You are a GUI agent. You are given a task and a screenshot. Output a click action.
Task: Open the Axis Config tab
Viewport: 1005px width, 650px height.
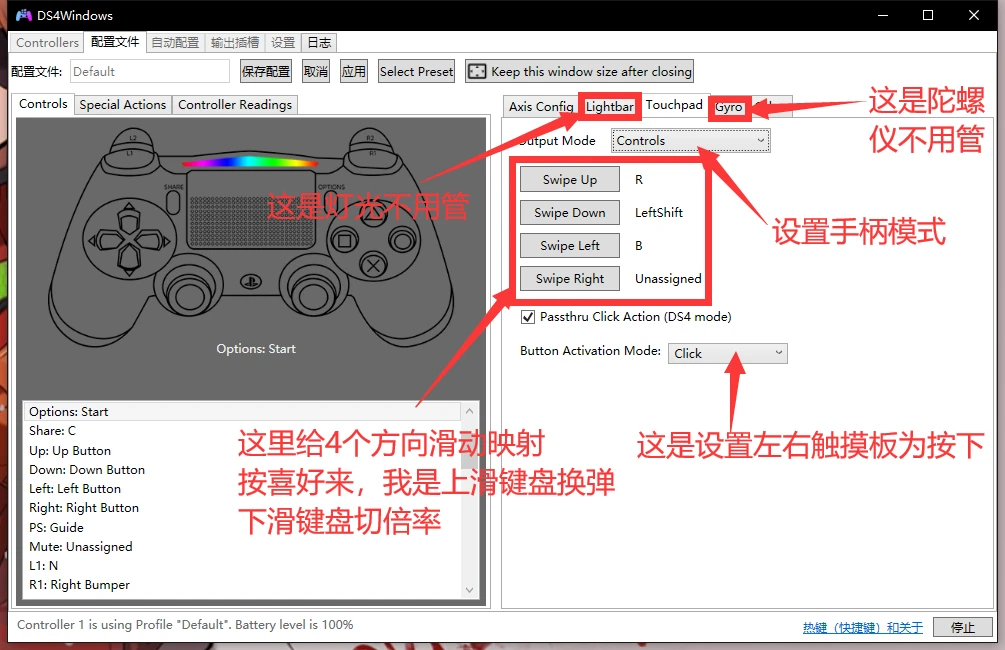coord(541,106)
